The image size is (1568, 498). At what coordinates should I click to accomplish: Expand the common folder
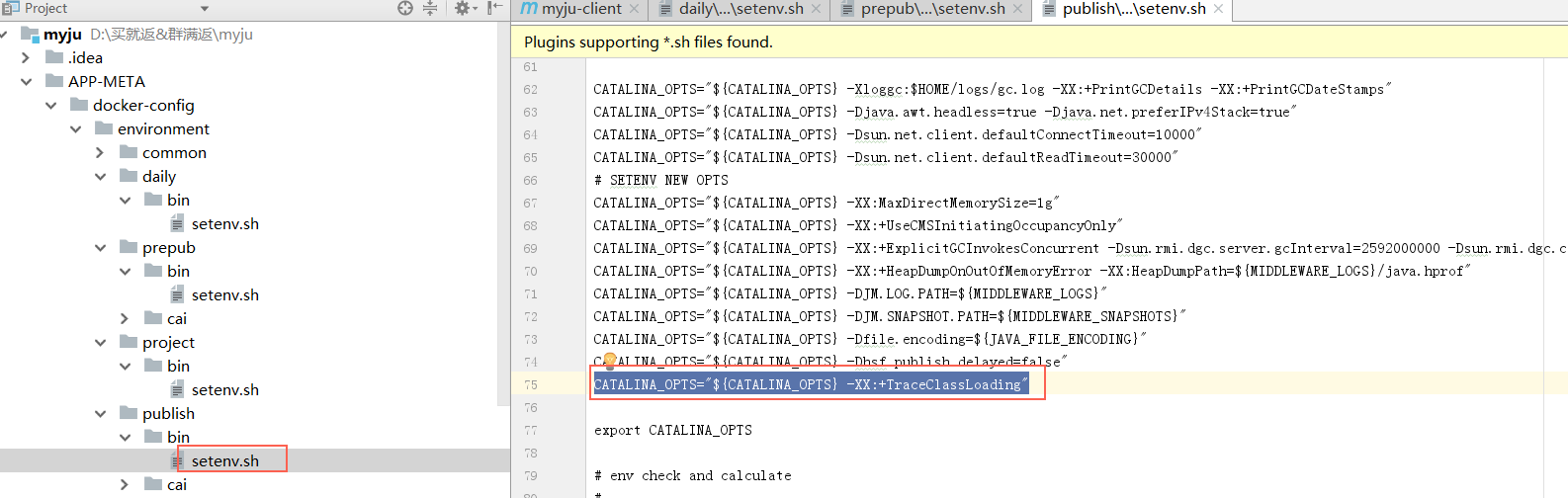[100, 152]
